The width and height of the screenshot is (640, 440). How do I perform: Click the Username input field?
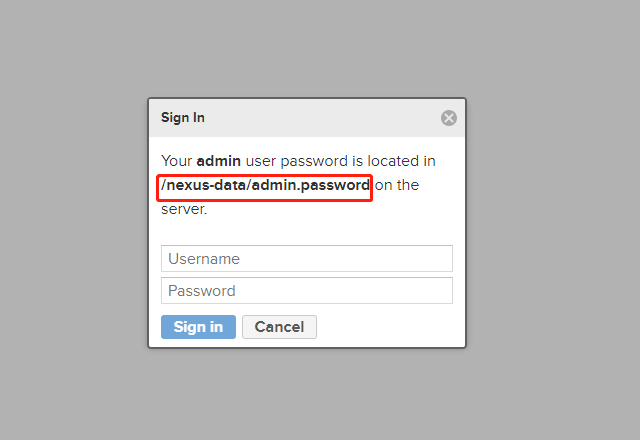coord(306,259)
